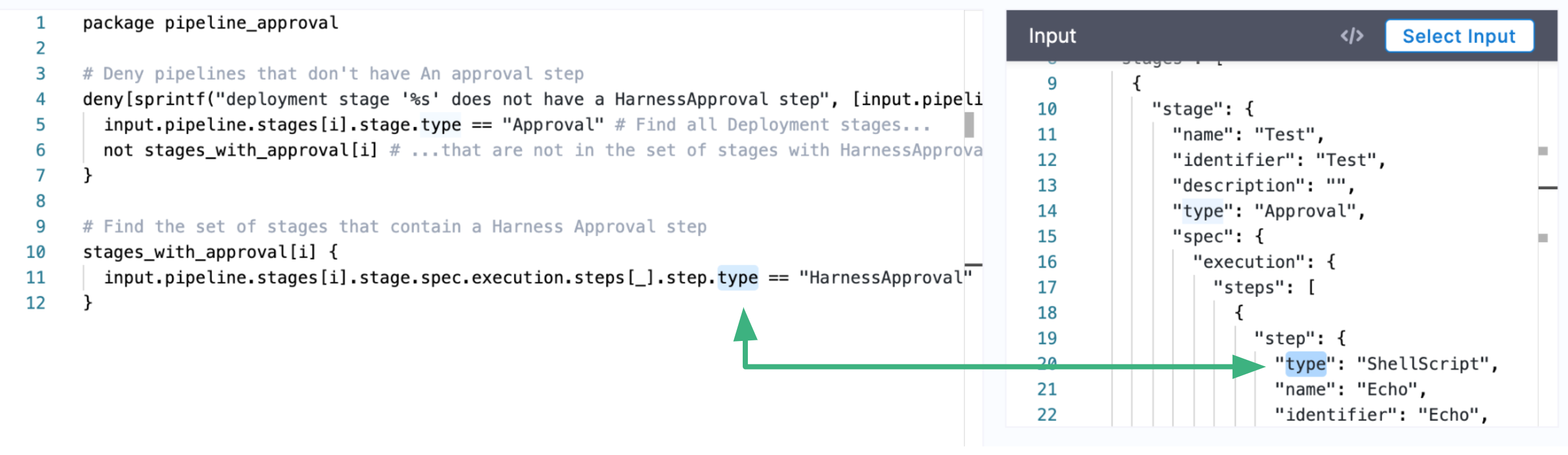
Task: Click the "description" key in Input JSON
Action: (x=1238, y=186)
